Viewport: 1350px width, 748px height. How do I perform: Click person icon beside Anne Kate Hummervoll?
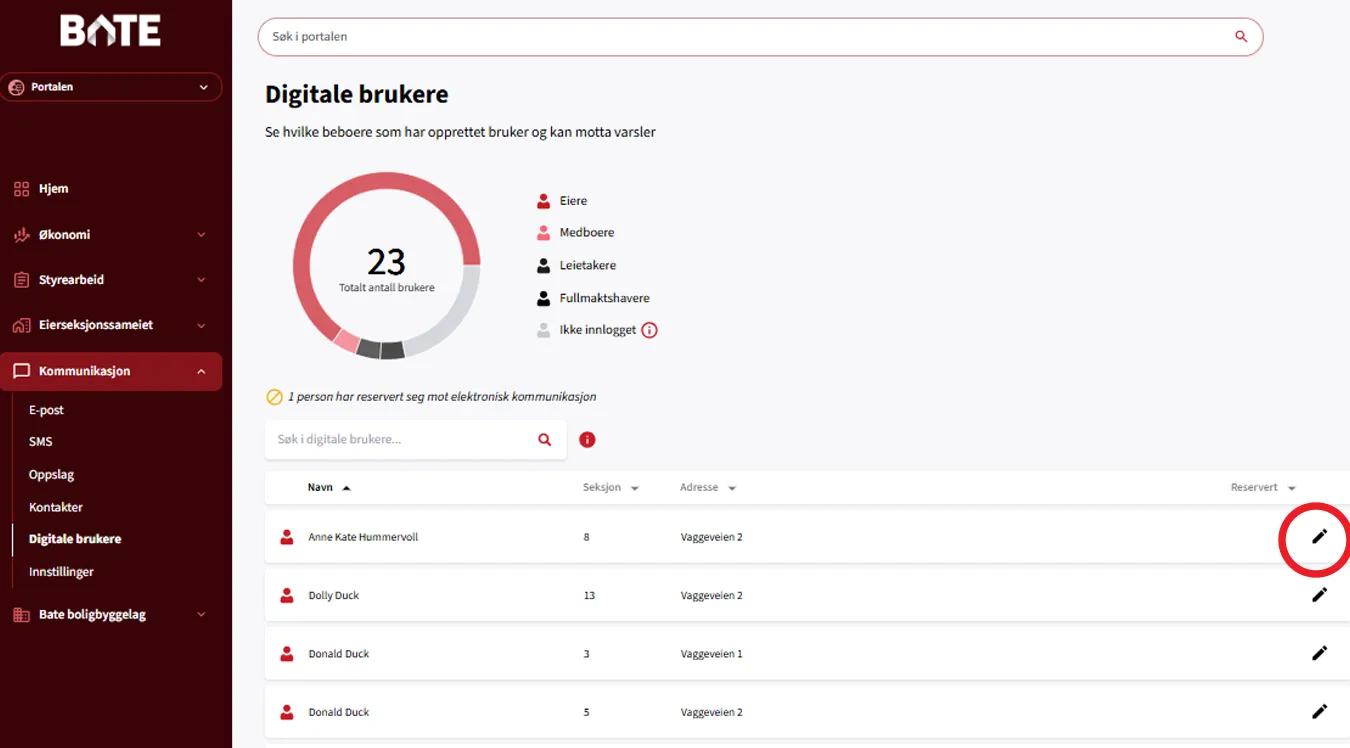(287, 537)
